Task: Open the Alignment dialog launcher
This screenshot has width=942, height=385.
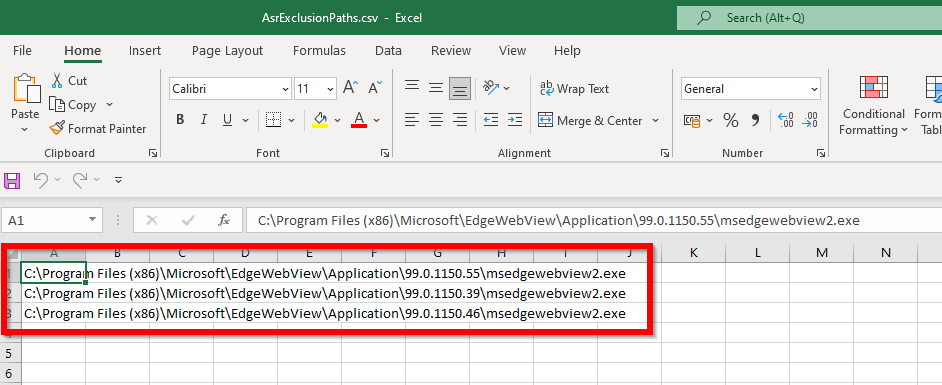Action: click(x=664, y=154)
